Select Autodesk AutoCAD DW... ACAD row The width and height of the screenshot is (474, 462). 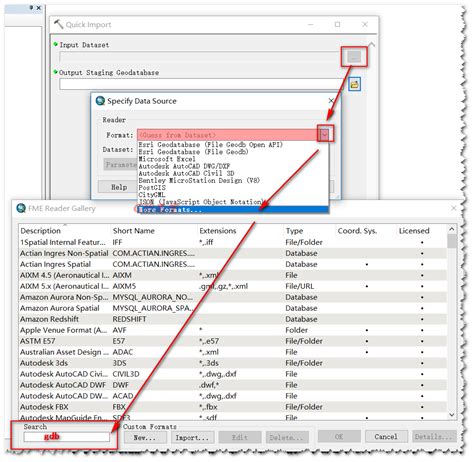(233, 396)
